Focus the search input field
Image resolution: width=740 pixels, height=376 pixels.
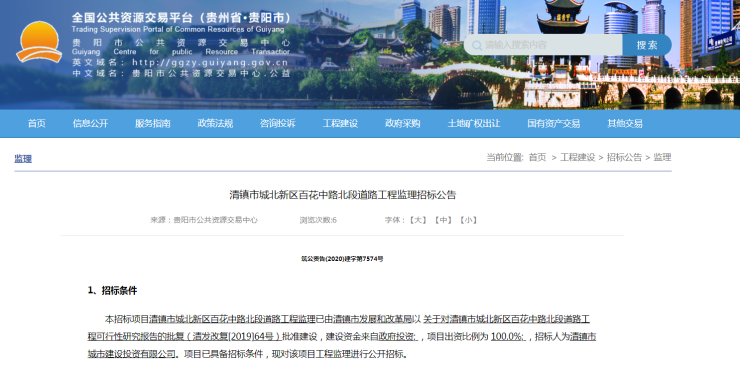(x=543, y=45)
